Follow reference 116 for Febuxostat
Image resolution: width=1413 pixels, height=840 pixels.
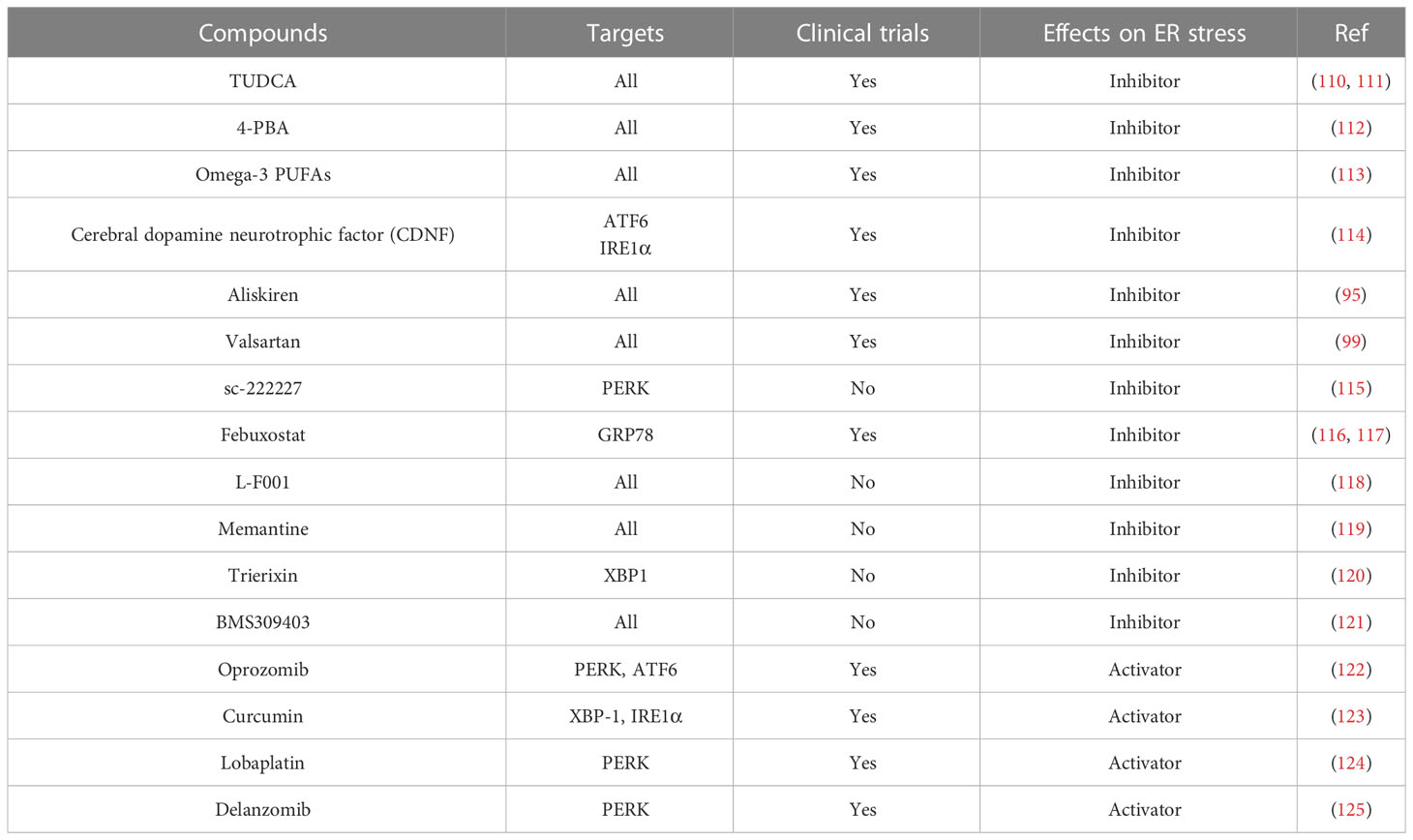point(1332,435)
